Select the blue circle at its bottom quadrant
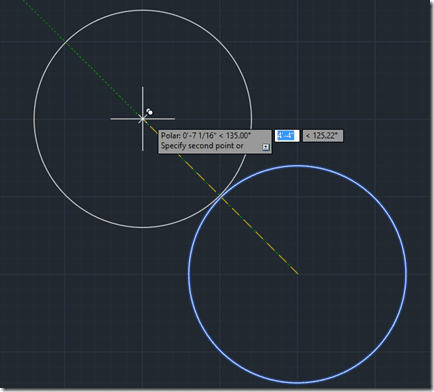 tap(298, 383)
